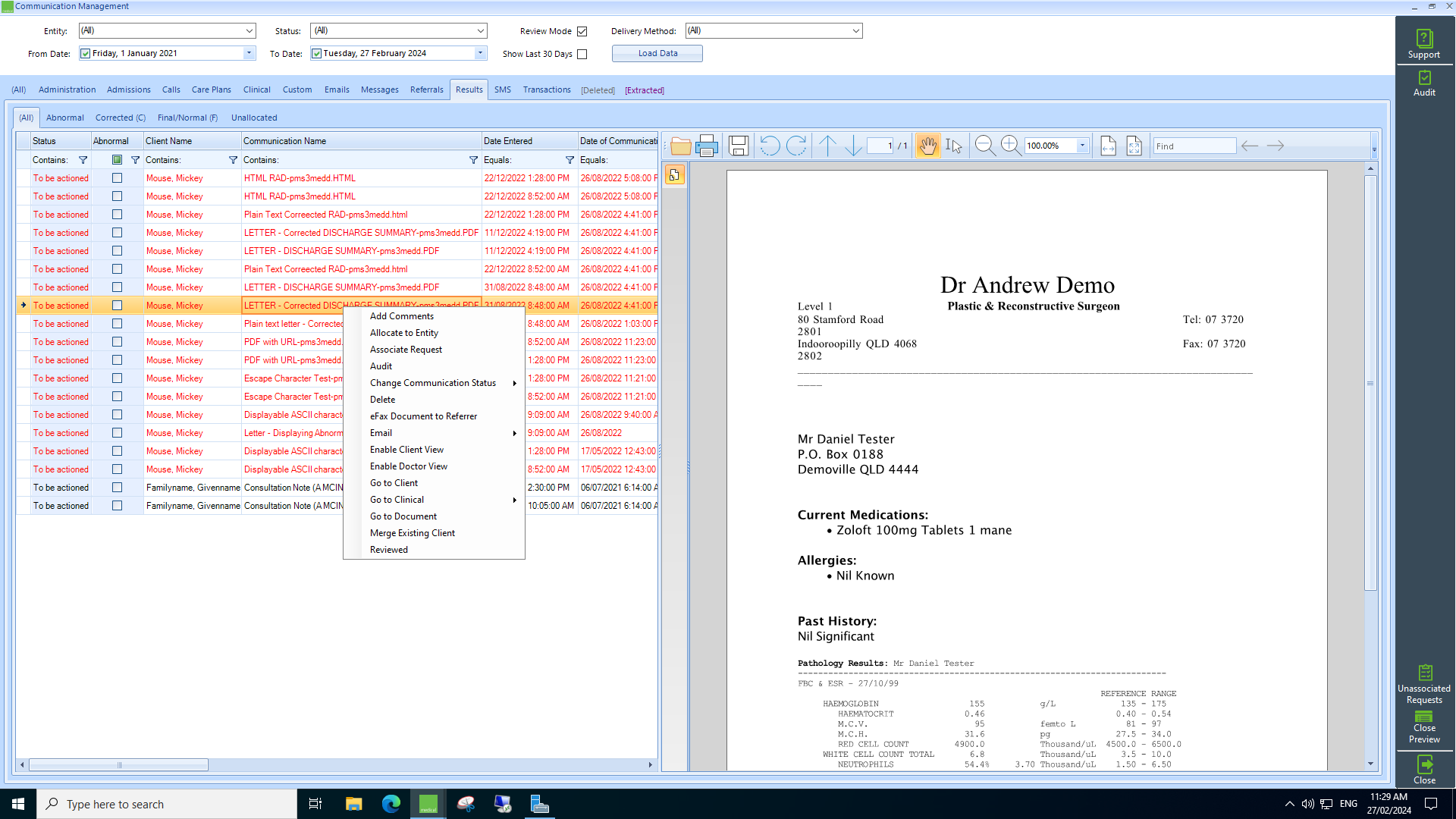Switch to the Referrals tab

click(427, 89)
